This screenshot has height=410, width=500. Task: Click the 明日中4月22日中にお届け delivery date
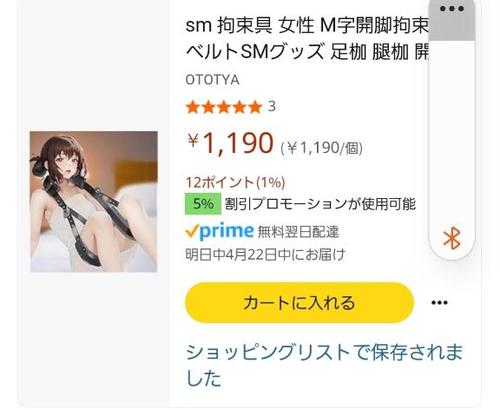[x=265, y=255]
